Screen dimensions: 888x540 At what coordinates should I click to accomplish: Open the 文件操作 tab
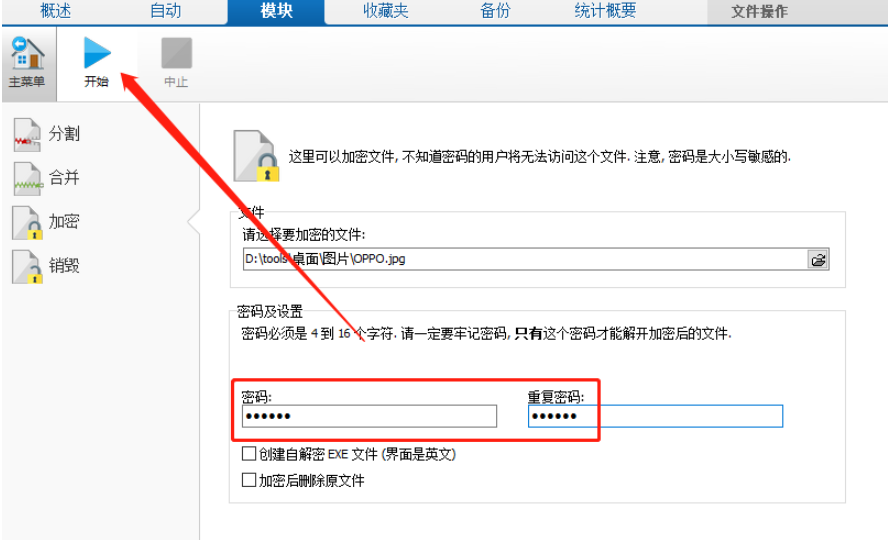click(759, 11)
